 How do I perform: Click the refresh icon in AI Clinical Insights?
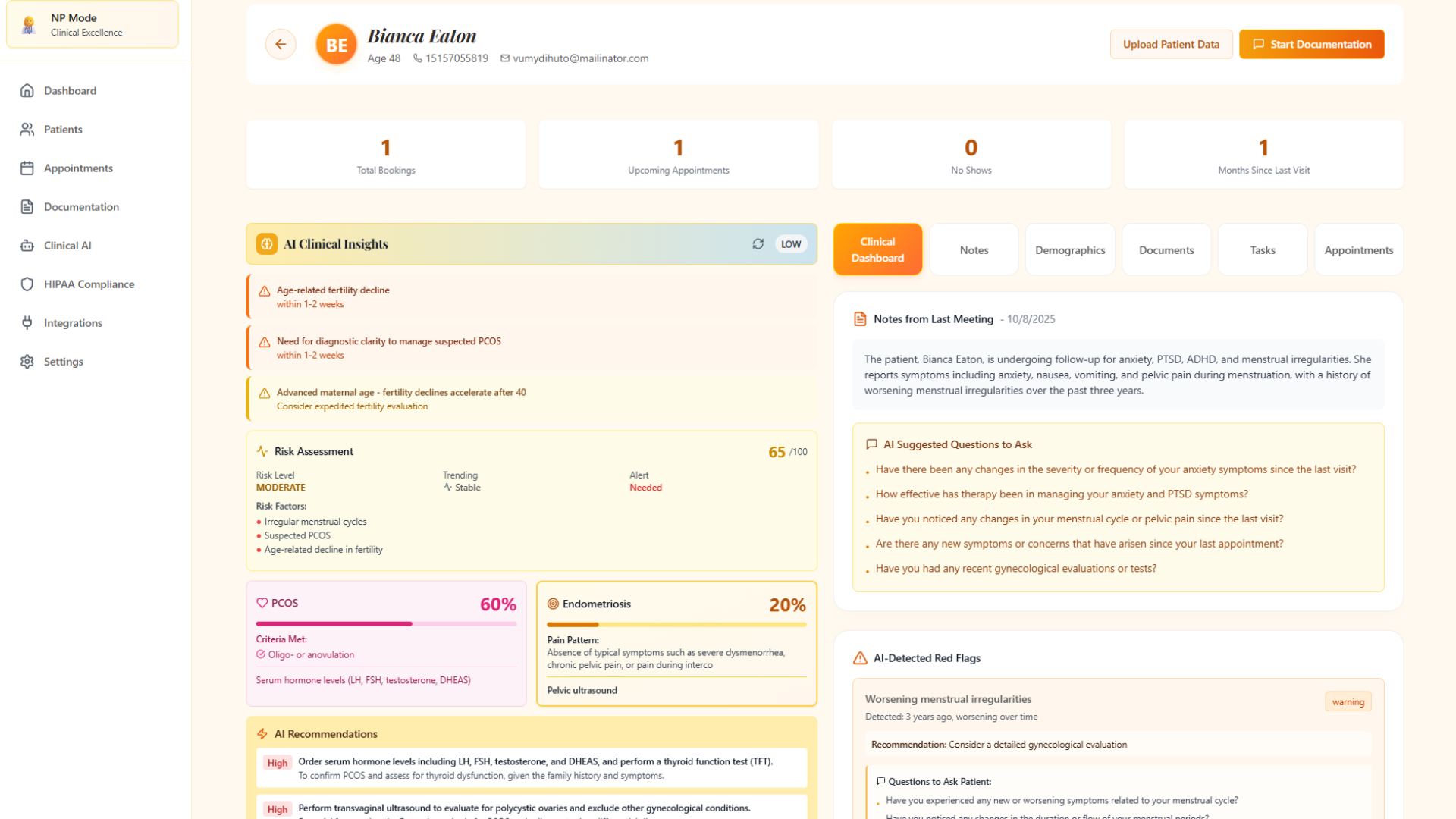758,244
